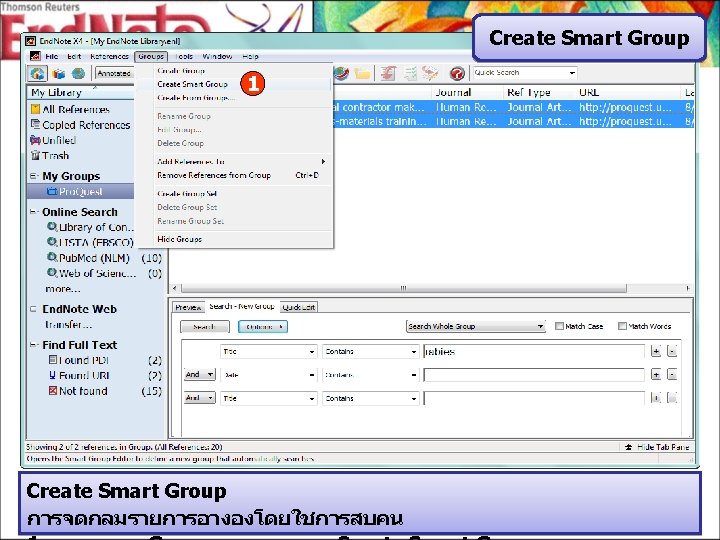720x540 pixels.
Task: Click the green checklist toolbar icon
Action: click(410, 73)
